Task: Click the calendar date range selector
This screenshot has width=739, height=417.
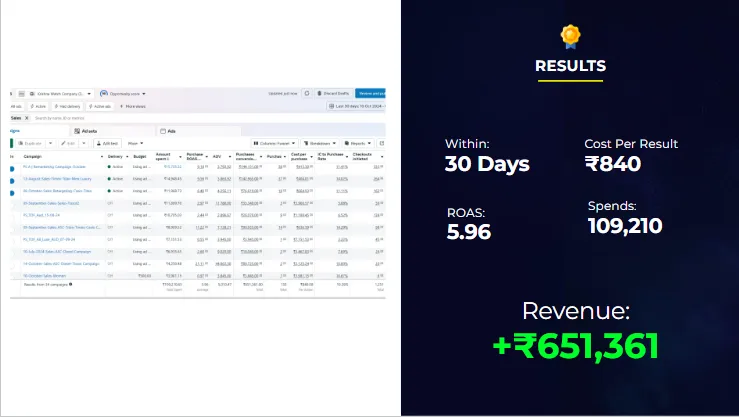Action: tap(359, 105)
